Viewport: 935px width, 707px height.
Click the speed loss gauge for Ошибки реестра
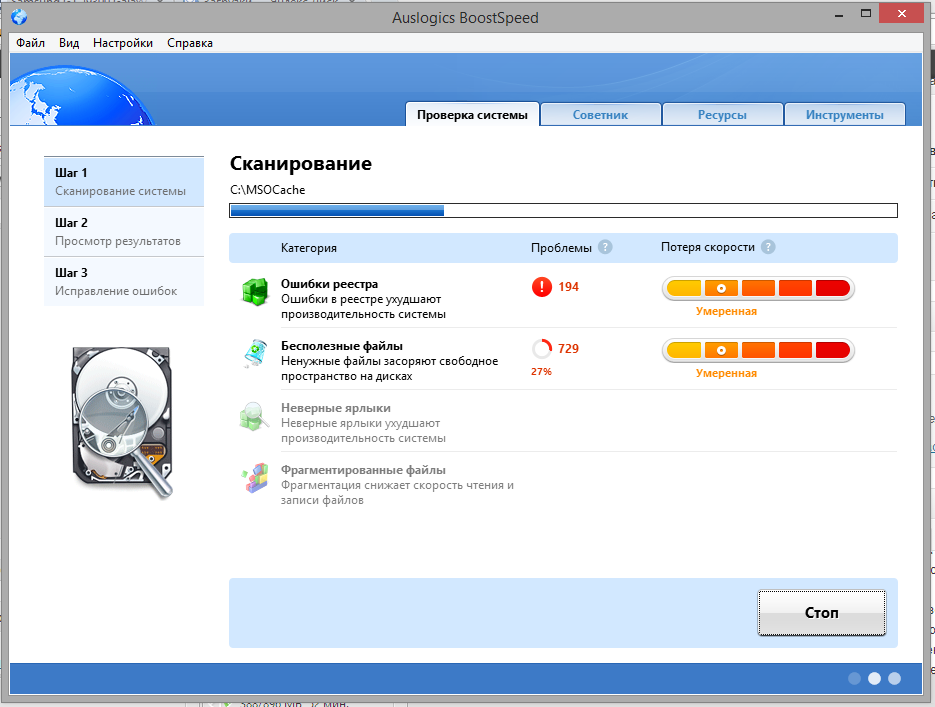pyautogui.click(x=758, y=289)
